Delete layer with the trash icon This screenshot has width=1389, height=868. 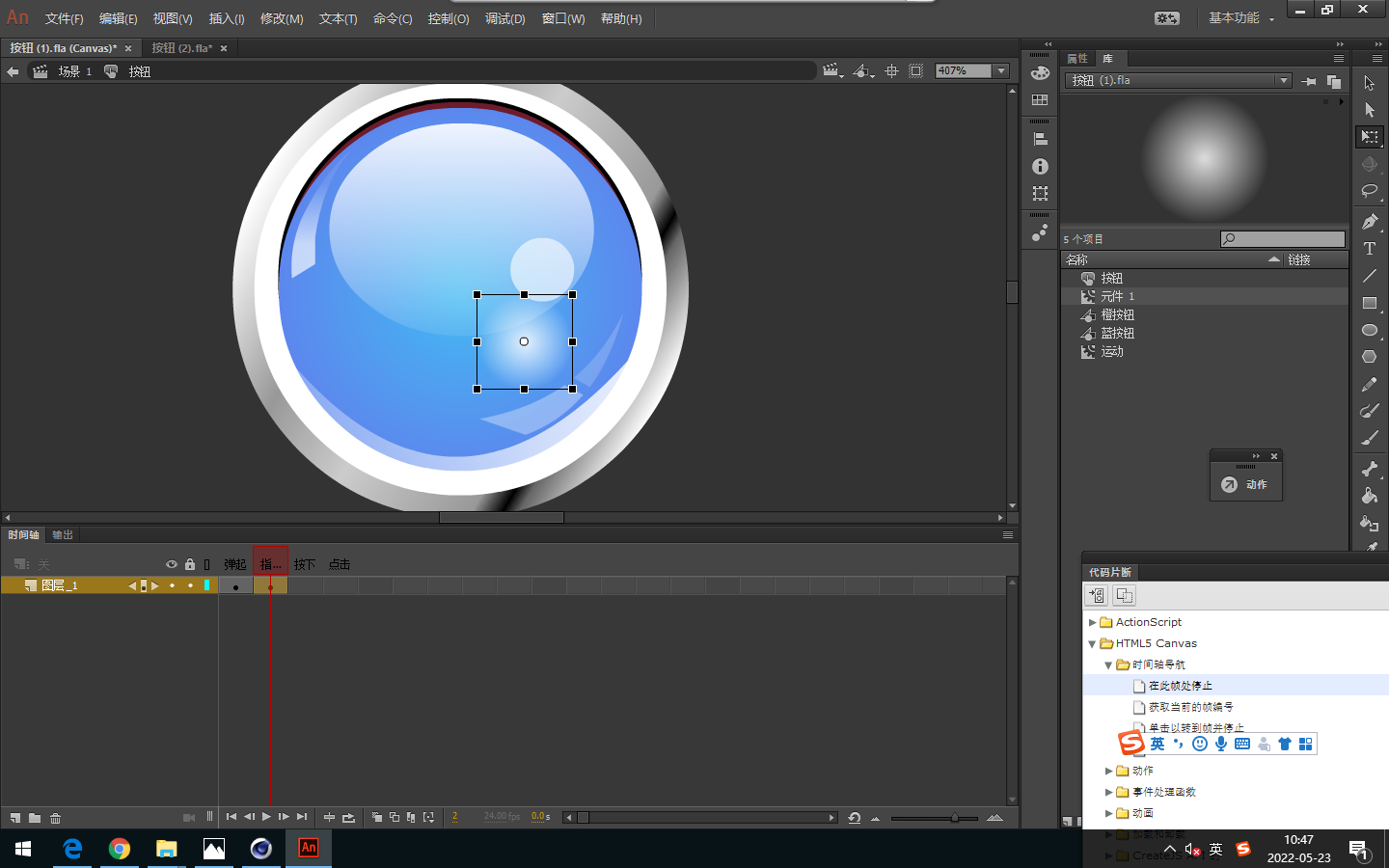(x=56, y=818)
